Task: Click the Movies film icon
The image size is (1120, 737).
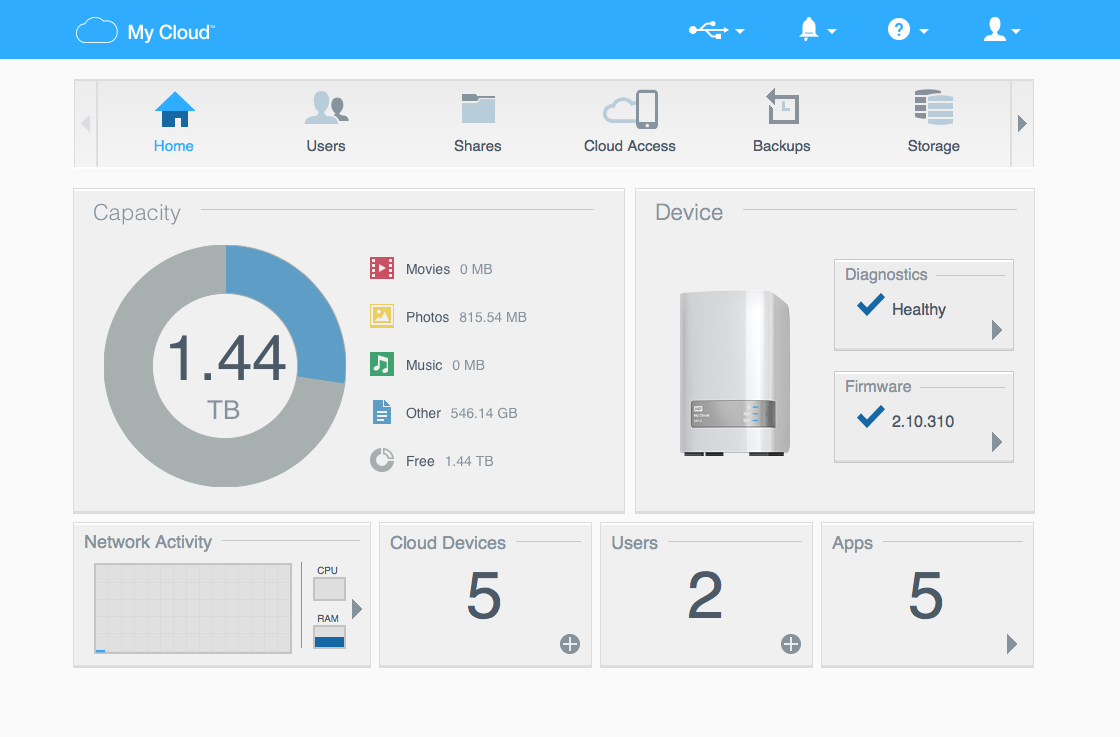Action: pyautogui.click(x=382, y=268)
